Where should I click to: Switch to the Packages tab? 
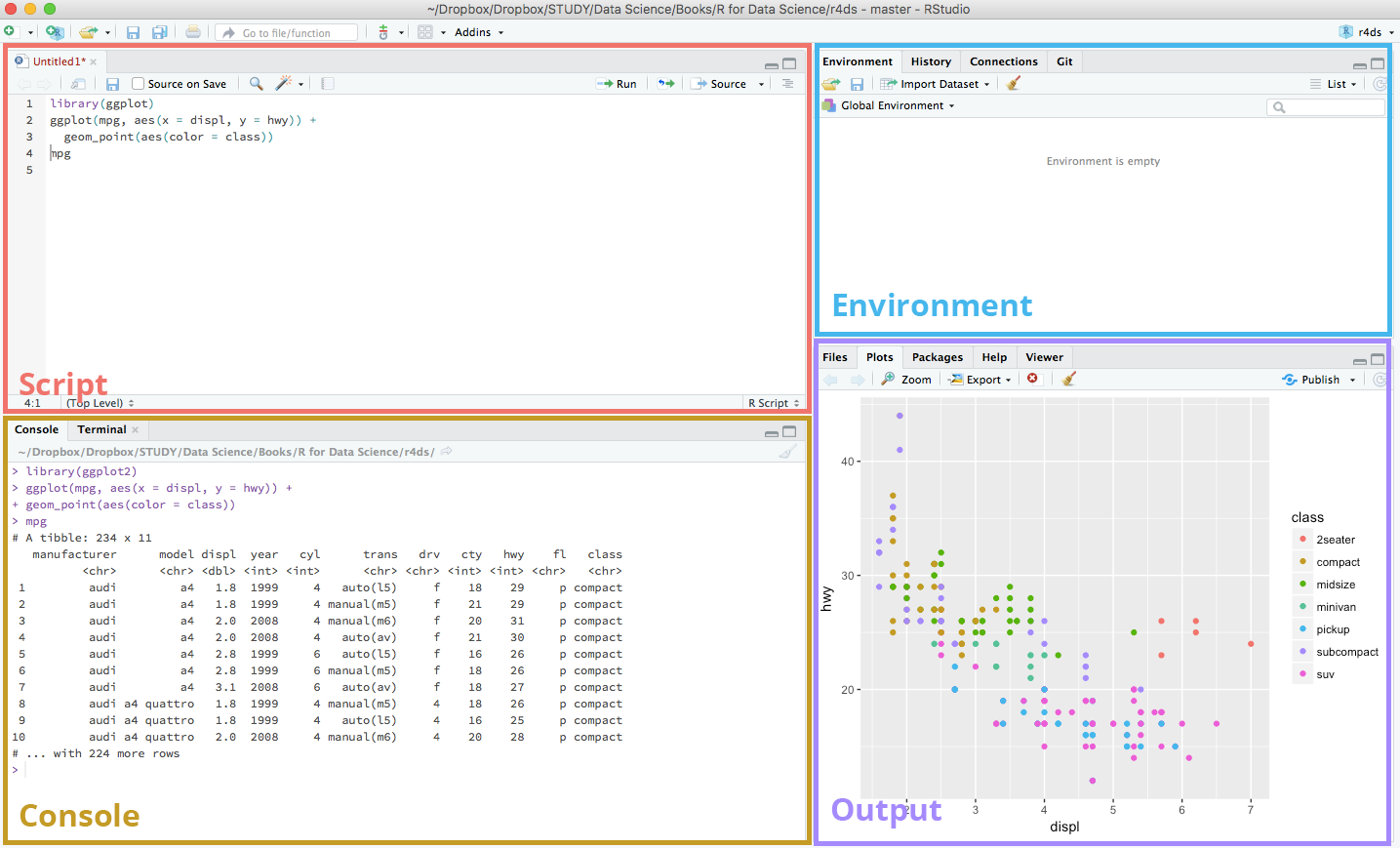point(938,357)
